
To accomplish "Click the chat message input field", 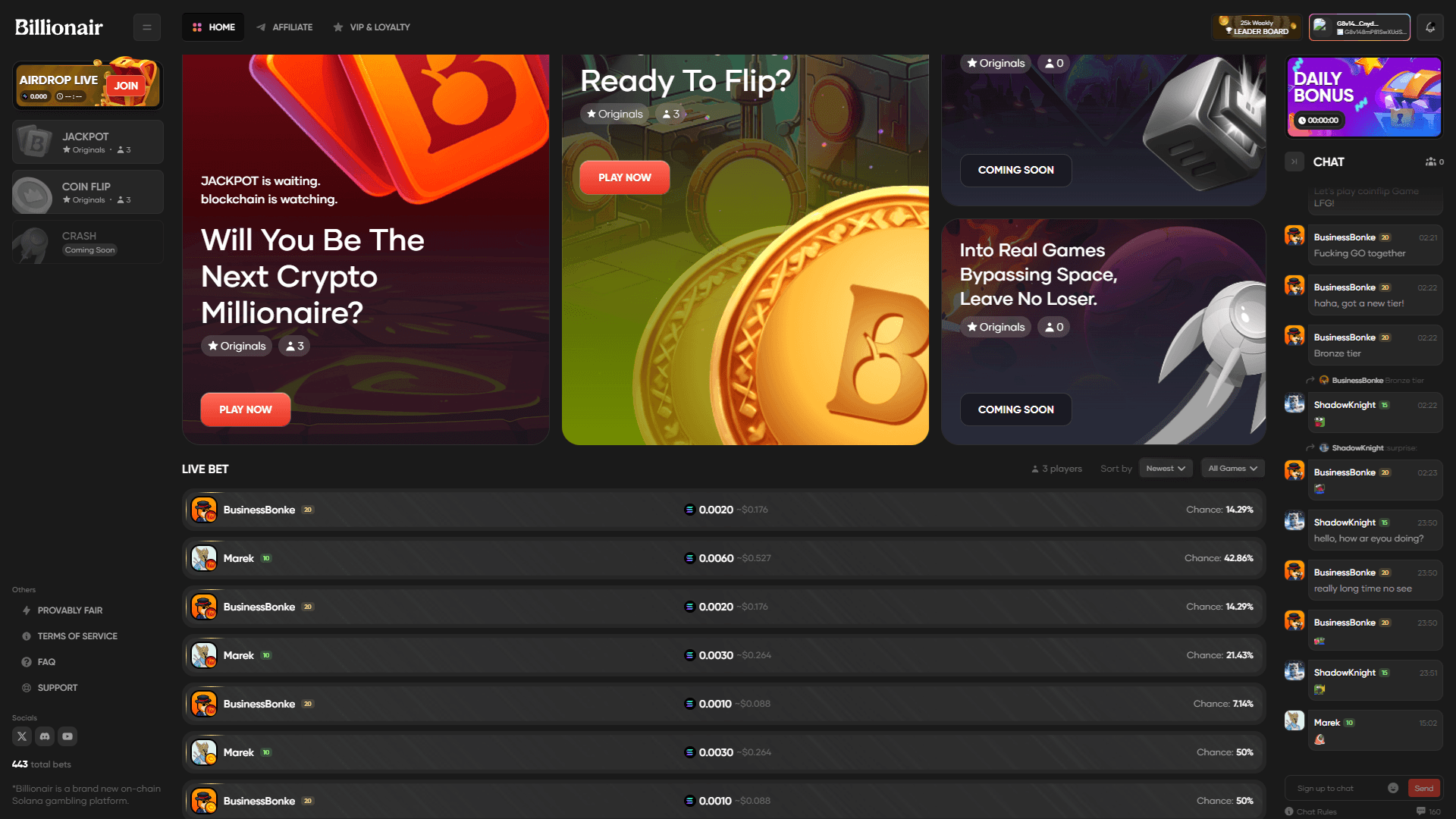I will pyautogui.click(x=1338, y=788).
